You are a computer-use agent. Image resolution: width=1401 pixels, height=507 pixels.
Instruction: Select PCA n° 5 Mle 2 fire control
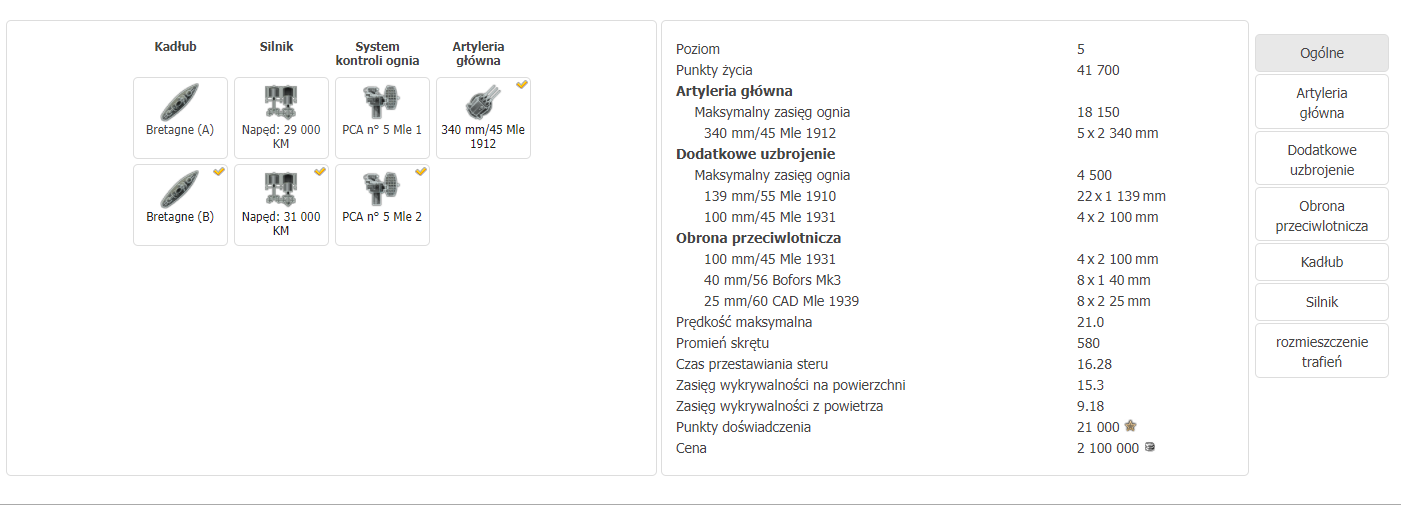click(382, 190)
